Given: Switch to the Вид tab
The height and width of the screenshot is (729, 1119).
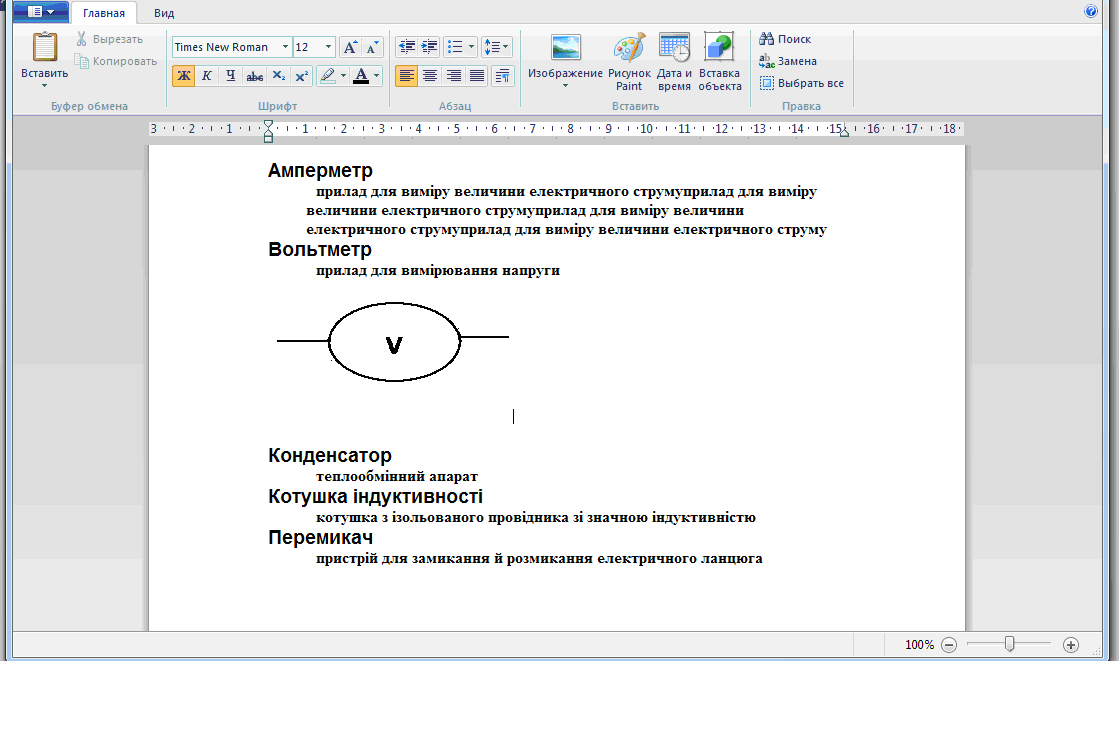Looking at the screenshot, I should (164, 13).
